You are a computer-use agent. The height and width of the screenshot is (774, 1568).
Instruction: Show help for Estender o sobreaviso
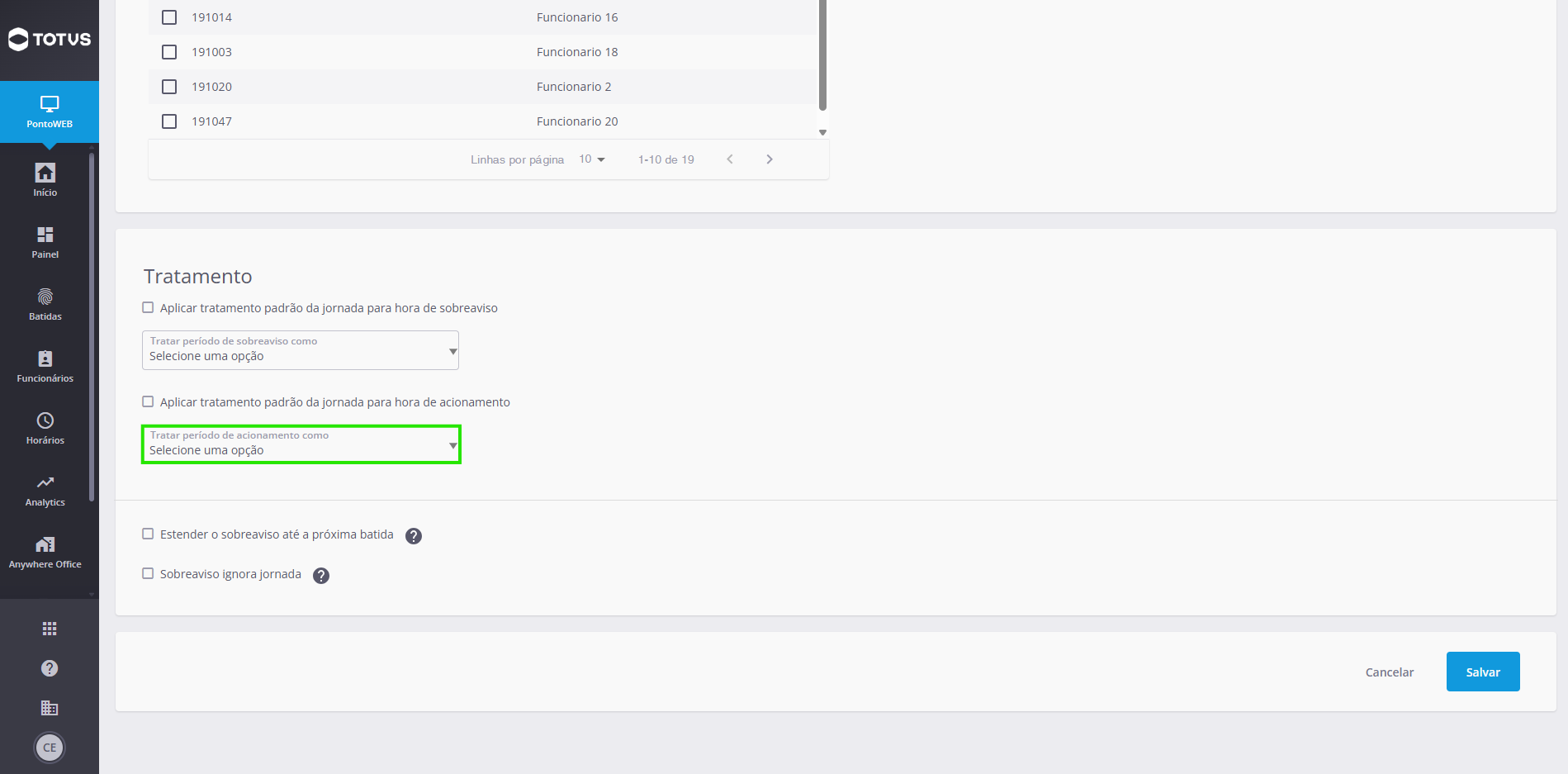tap(414, 536)
